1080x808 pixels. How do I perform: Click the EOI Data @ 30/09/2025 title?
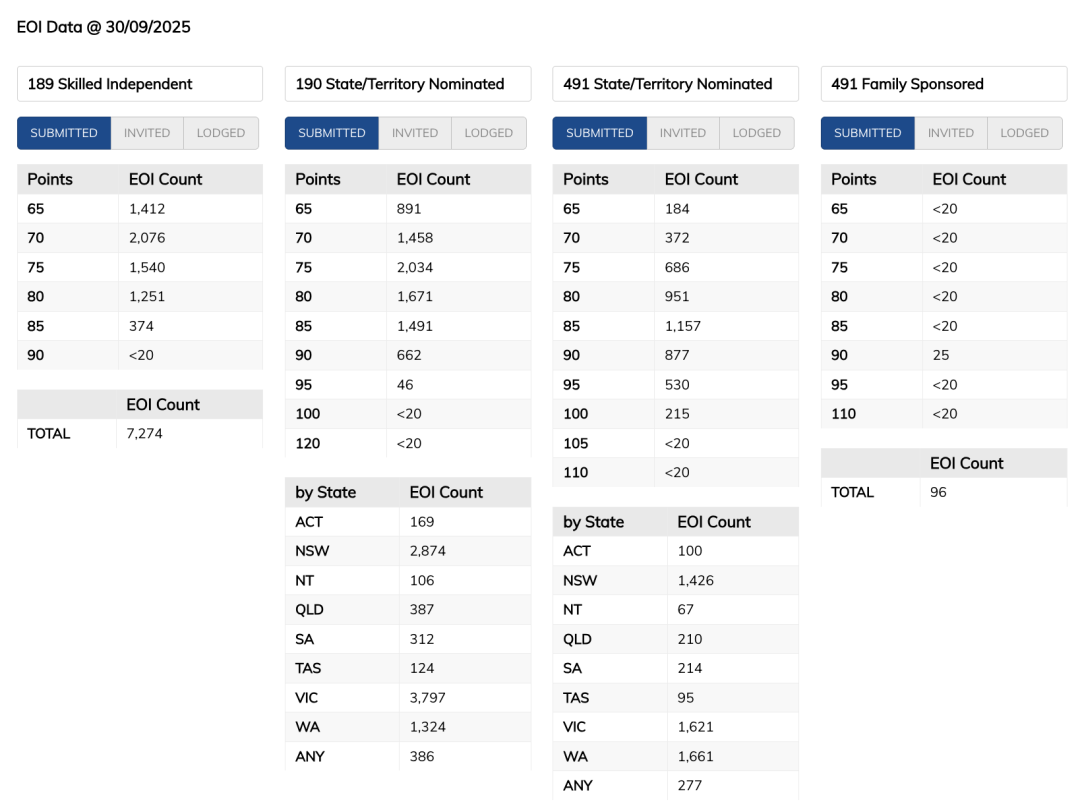(x=104, y=27)
